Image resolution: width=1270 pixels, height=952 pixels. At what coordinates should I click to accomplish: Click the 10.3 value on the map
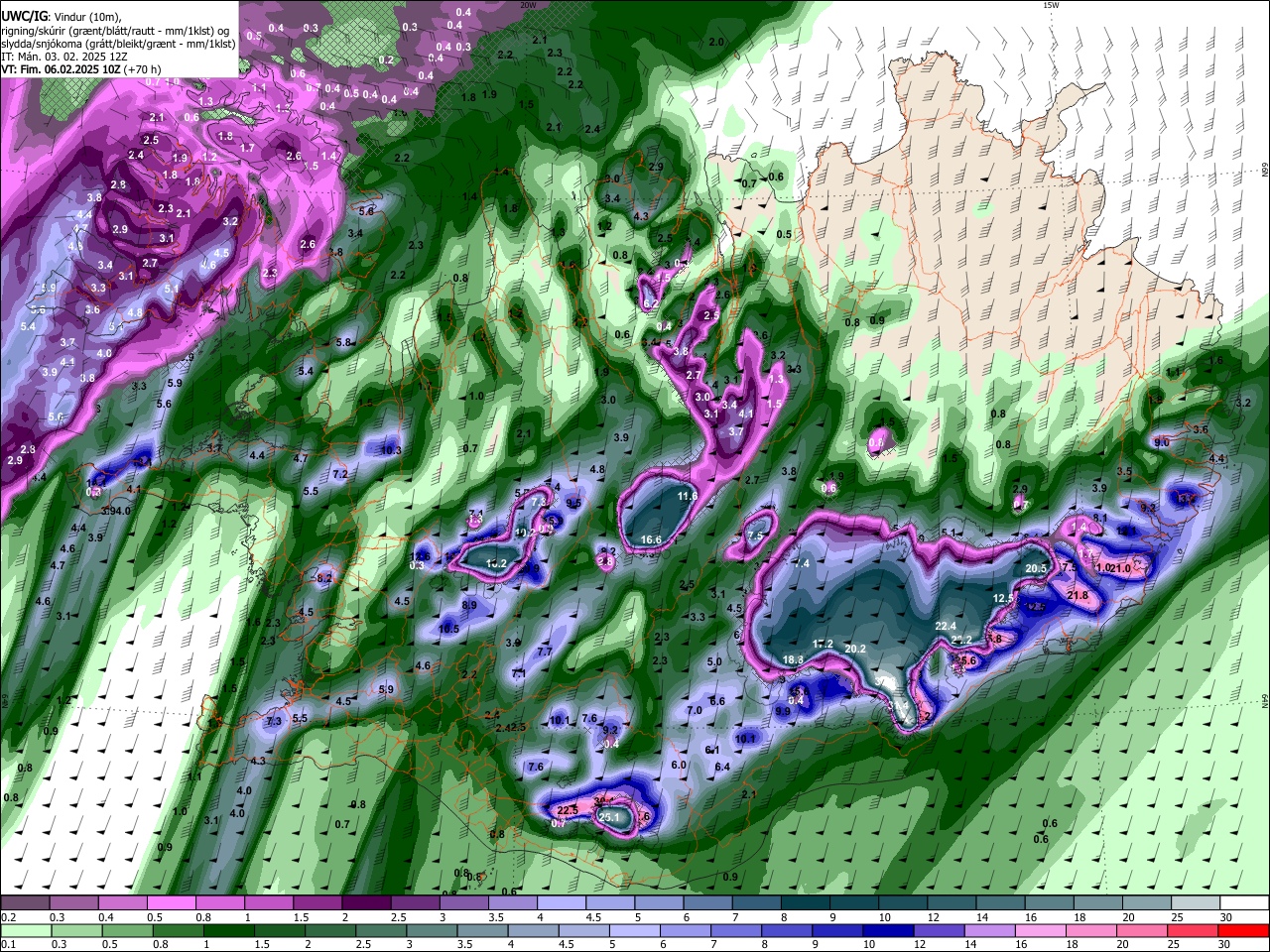coord(391,450)
